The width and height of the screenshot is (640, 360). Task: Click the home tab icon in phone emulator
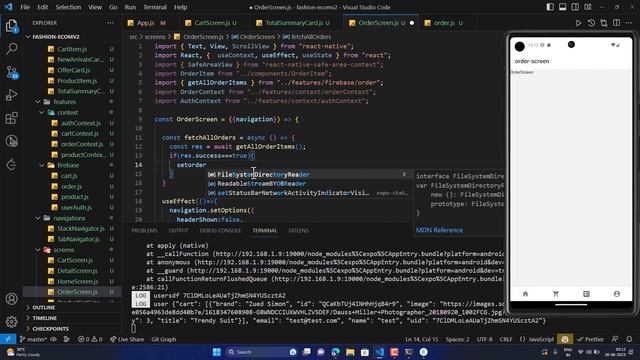(x=525, y=294)
